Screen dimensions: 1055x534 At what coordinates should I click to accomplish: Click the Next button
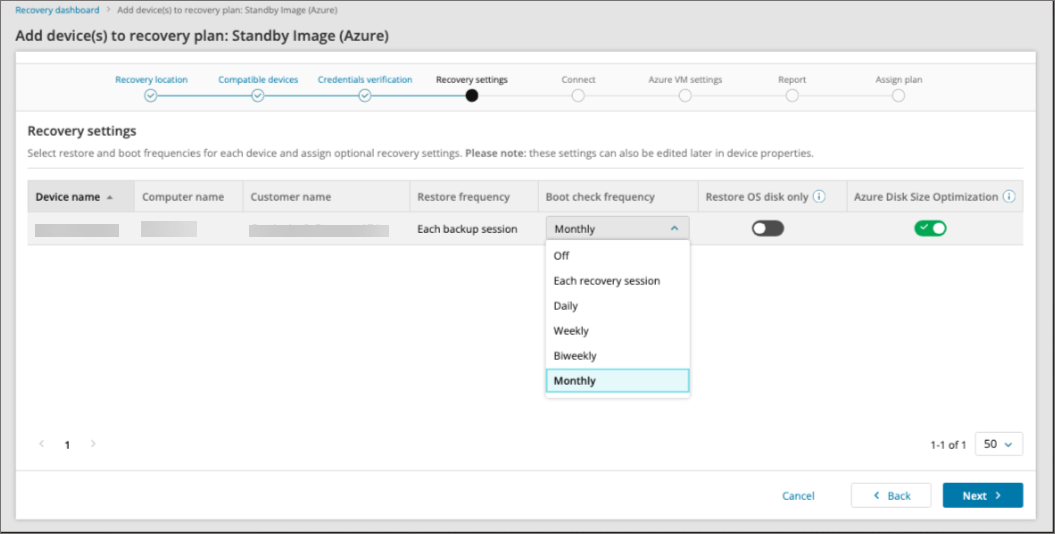(982, 496)
